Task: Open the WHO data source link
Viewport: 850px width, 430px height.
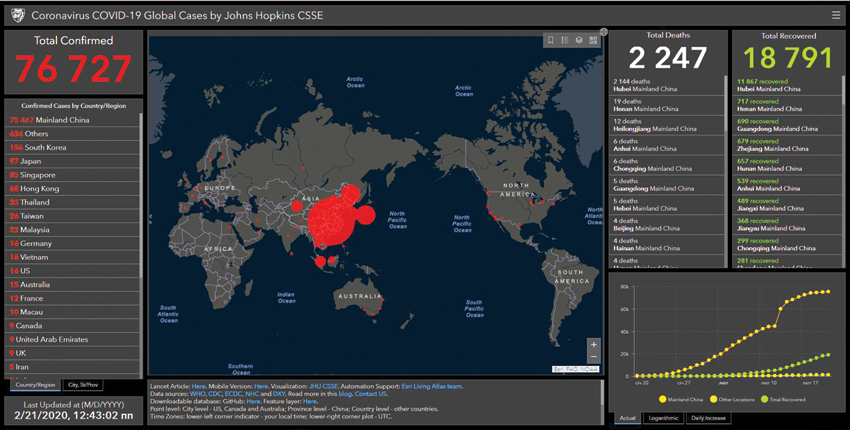Action: click(x=197, y=394)
